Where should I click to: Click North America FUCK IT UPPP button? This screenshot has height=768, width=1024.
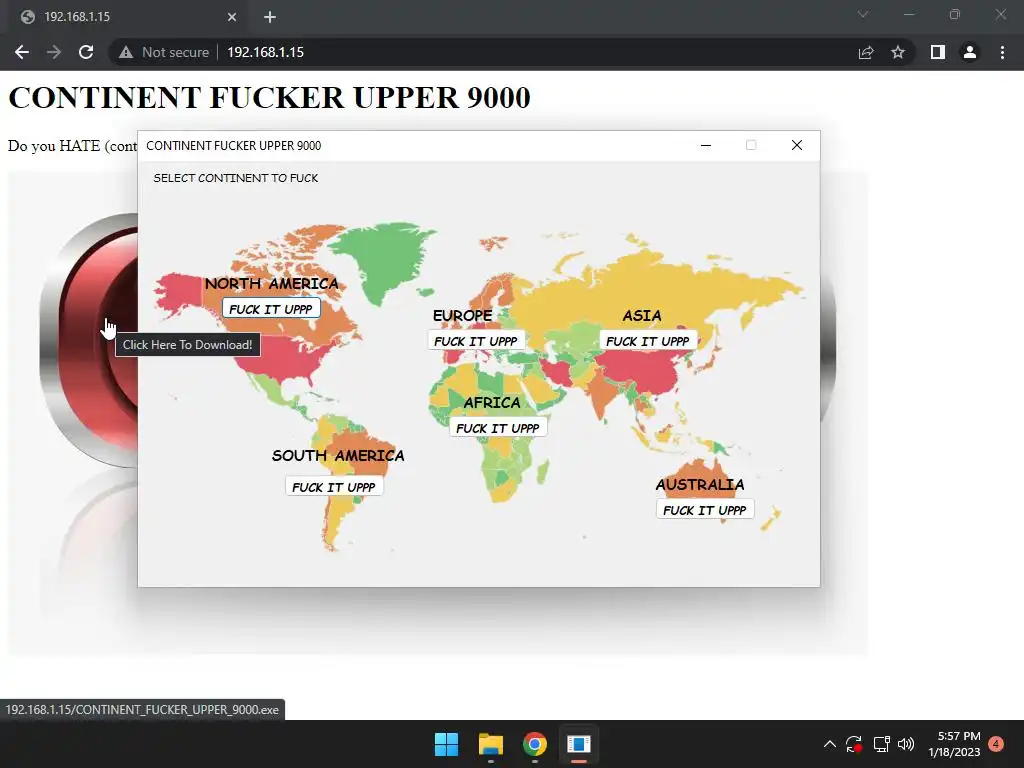coord(271,308)
